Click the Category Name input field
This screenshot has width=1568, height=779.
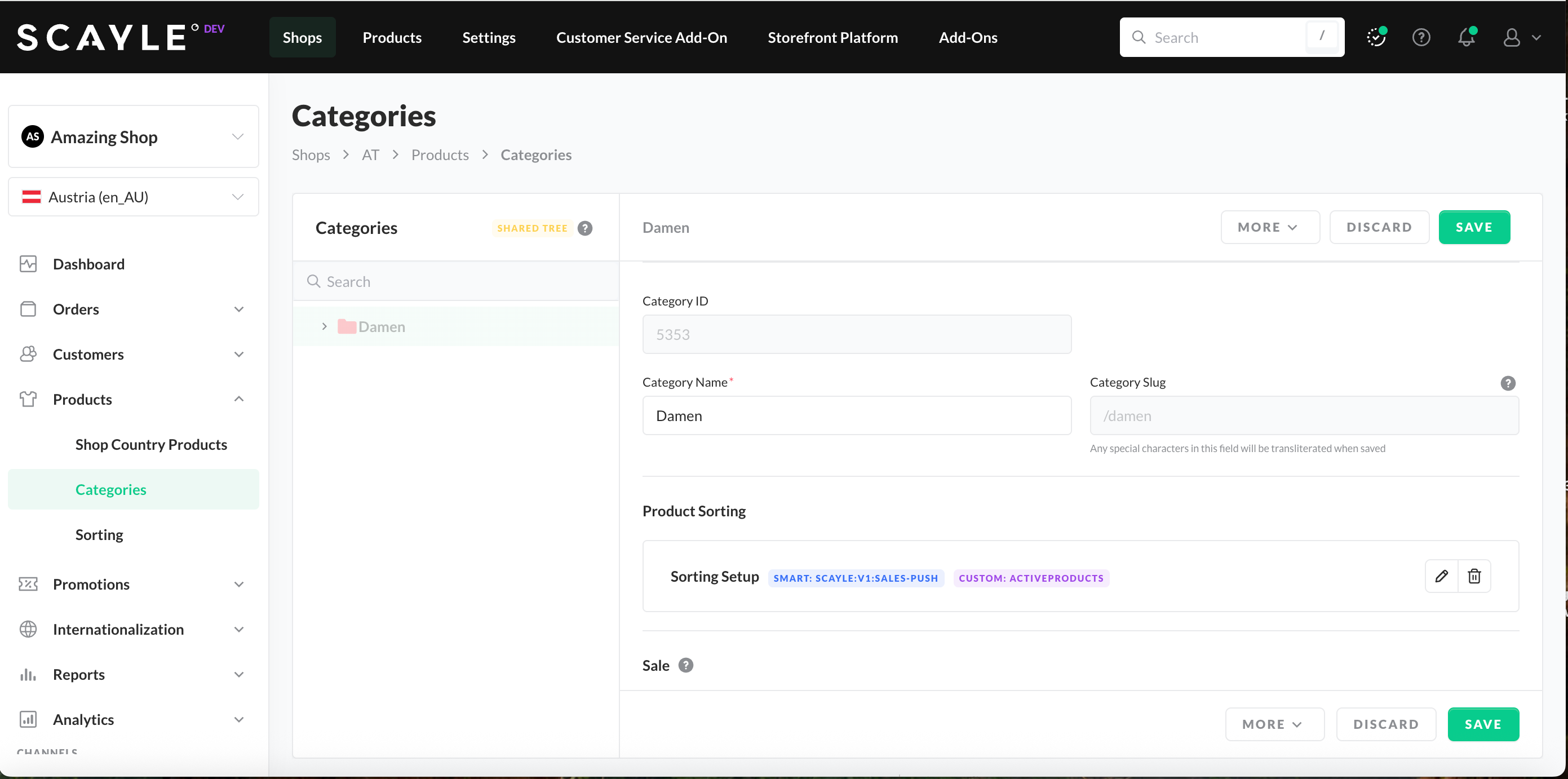coord(856,415)
